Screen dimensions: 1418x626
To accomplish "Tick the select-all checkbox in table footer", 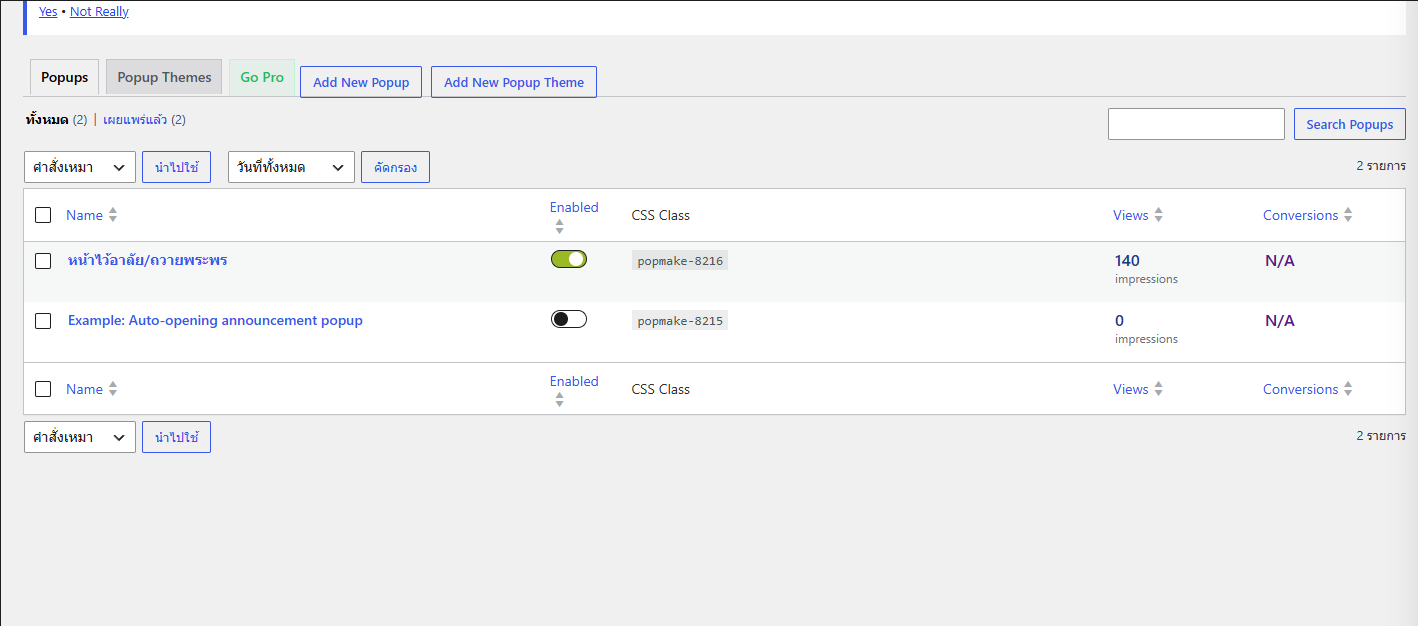I will 43,389.
